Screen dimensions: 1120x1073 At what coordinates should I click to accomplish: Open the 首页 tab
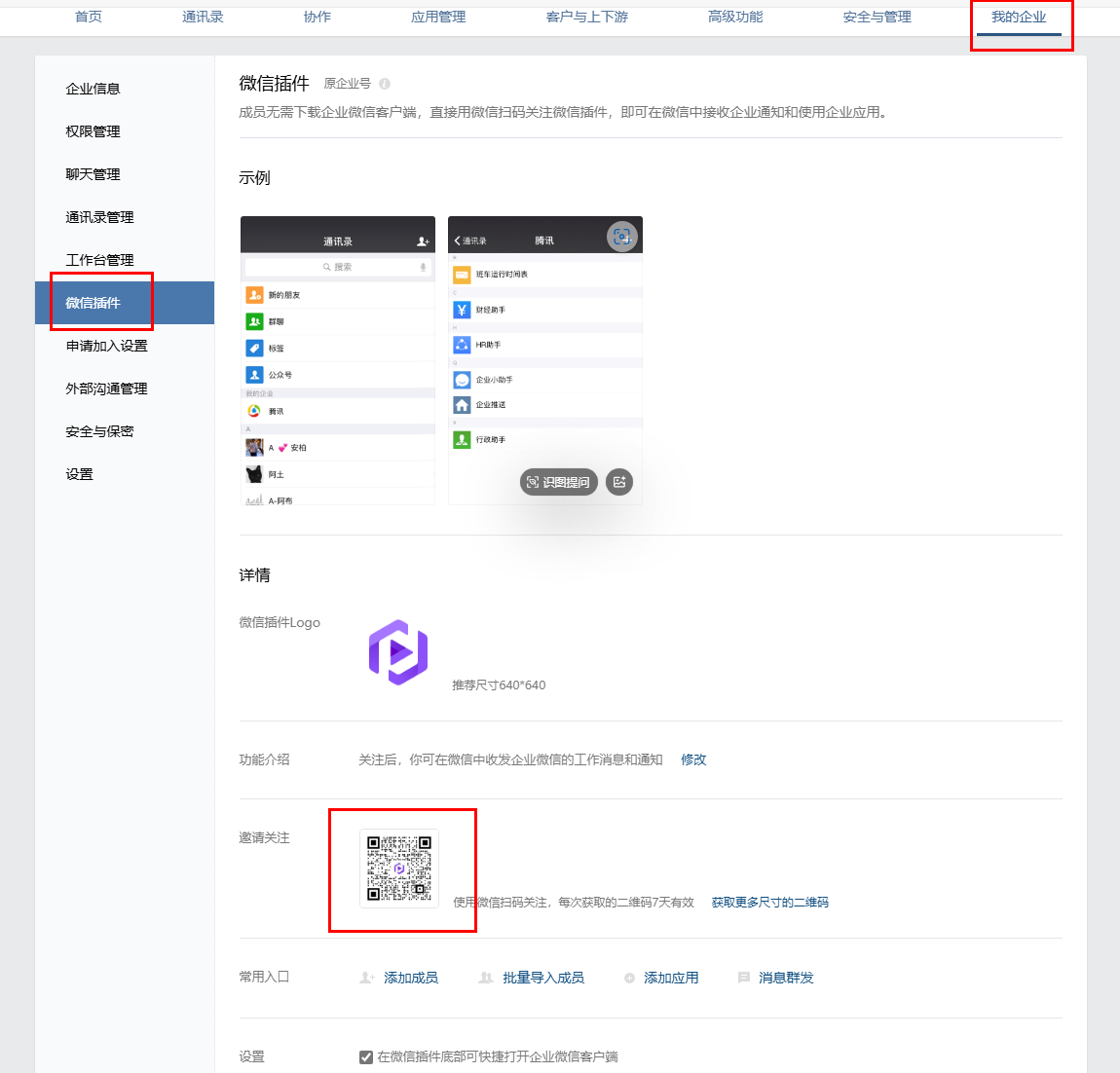[x=89, y=18]
